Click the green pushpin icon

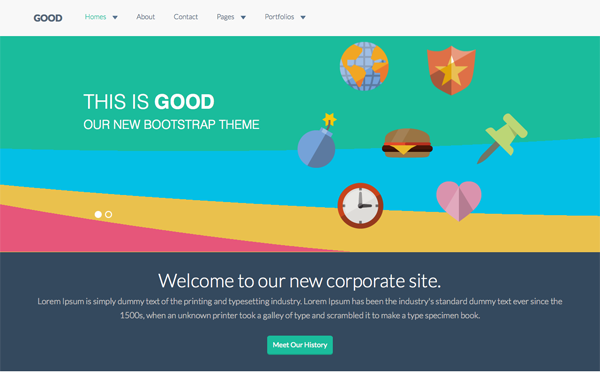click(x=502, y=138)
